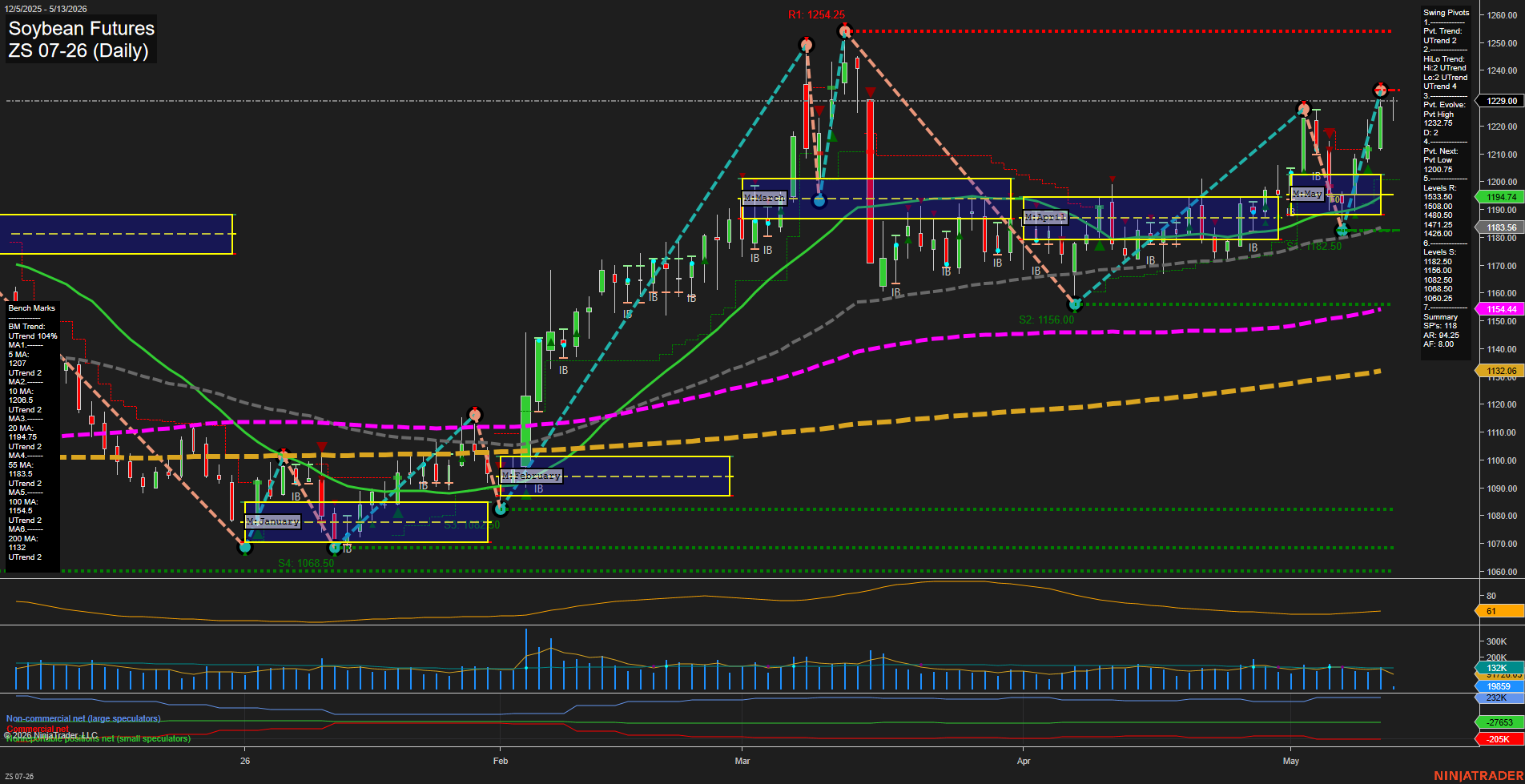Click the 1260.00 price axis label
The height and width of the screenshot is (784, 1525).
tap(1502, 15)
